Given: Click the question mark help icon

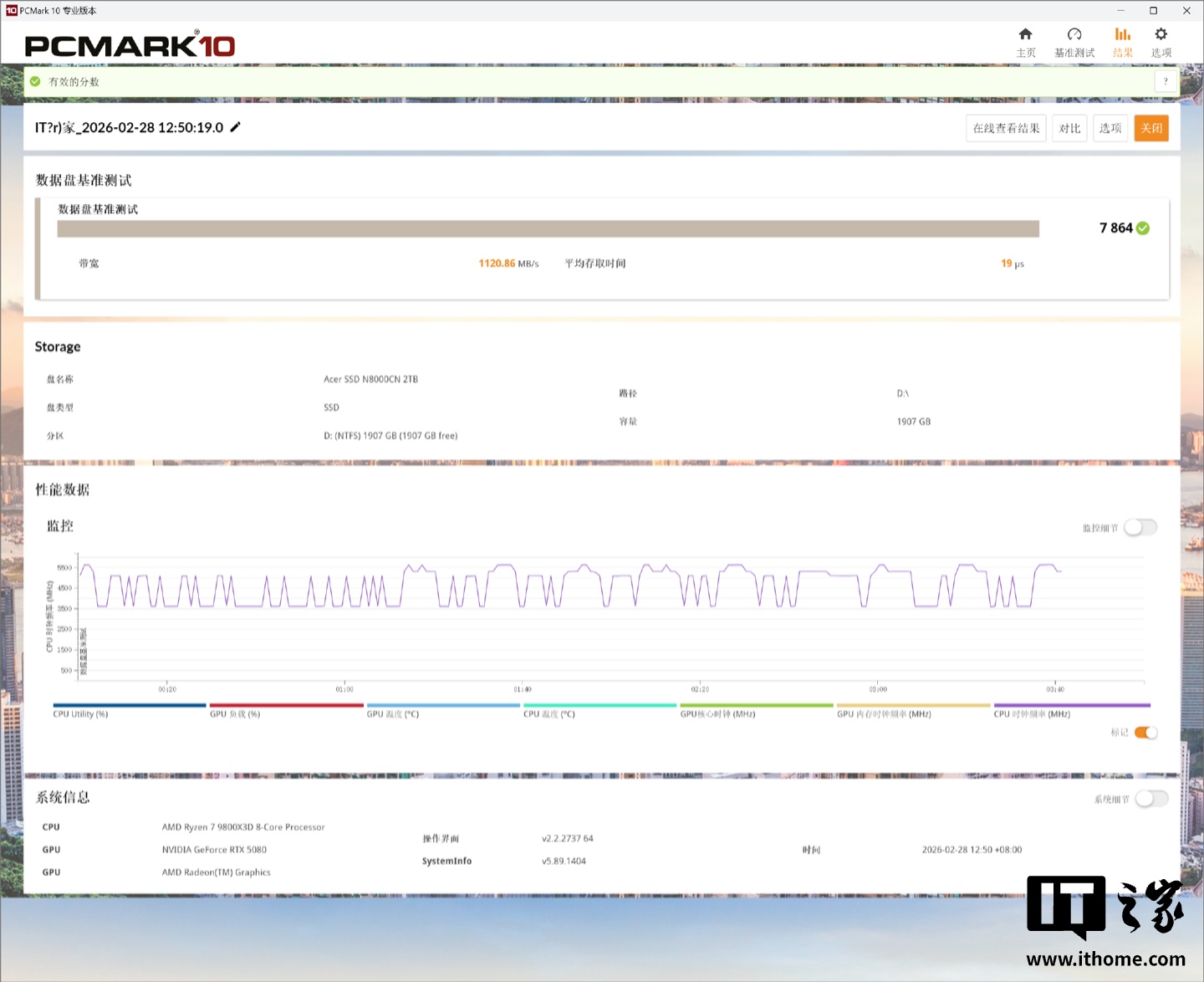Looking at the screenshot, I should pos(1166,82).
